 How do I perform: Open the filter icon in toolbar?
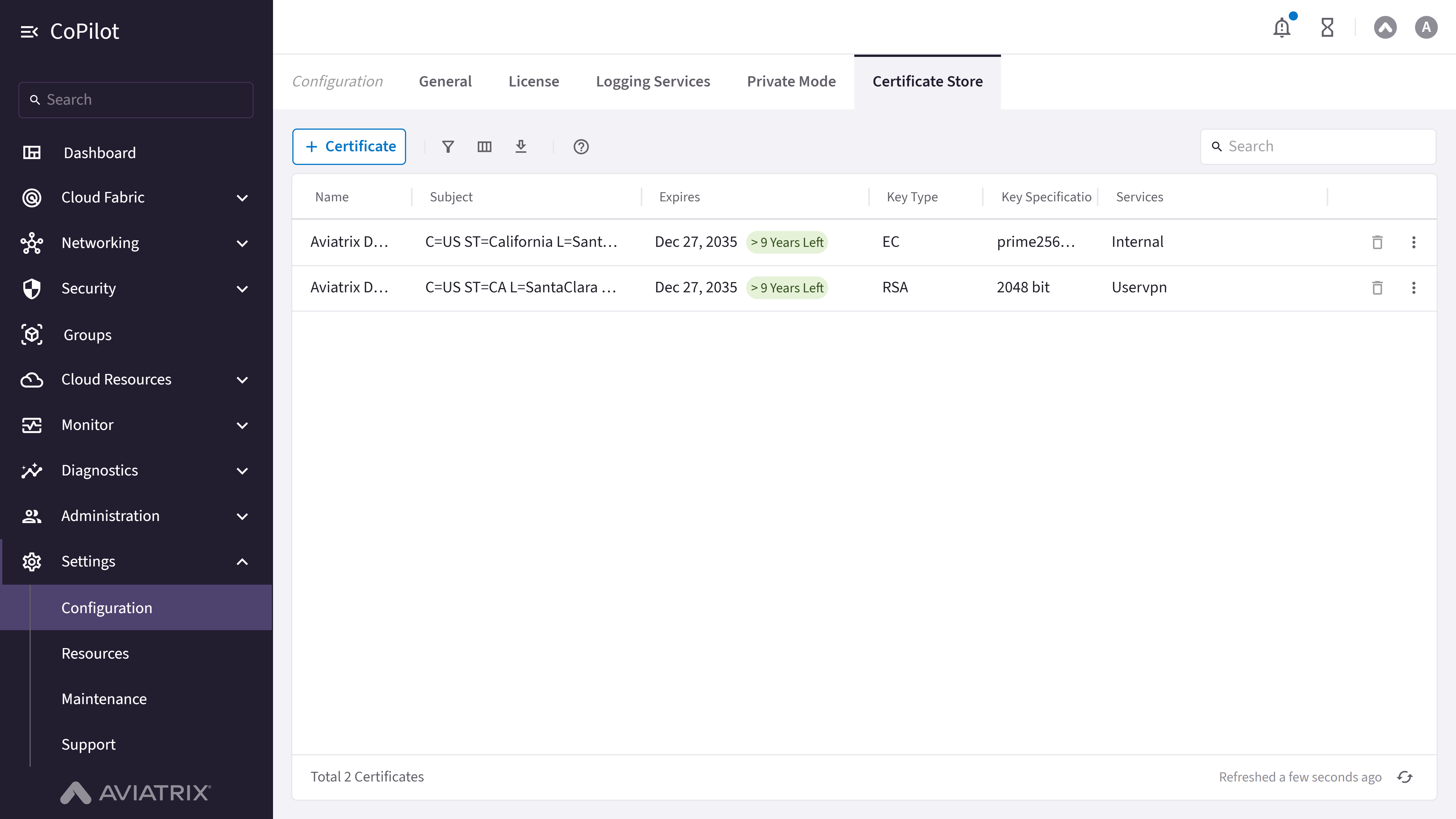coord(448,147)
